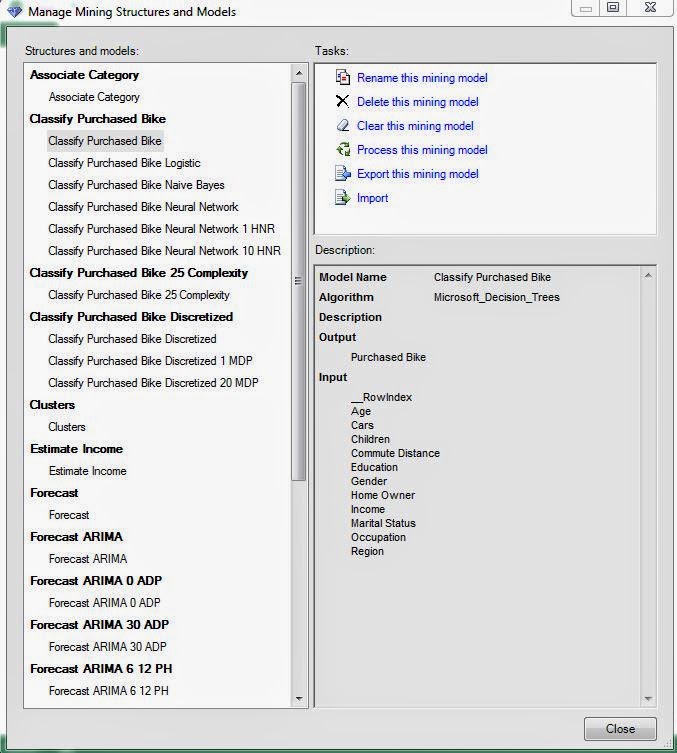
Task: Click the Clear mining model eraser icon
Action: pyautogui.click(x=343, y=125)
